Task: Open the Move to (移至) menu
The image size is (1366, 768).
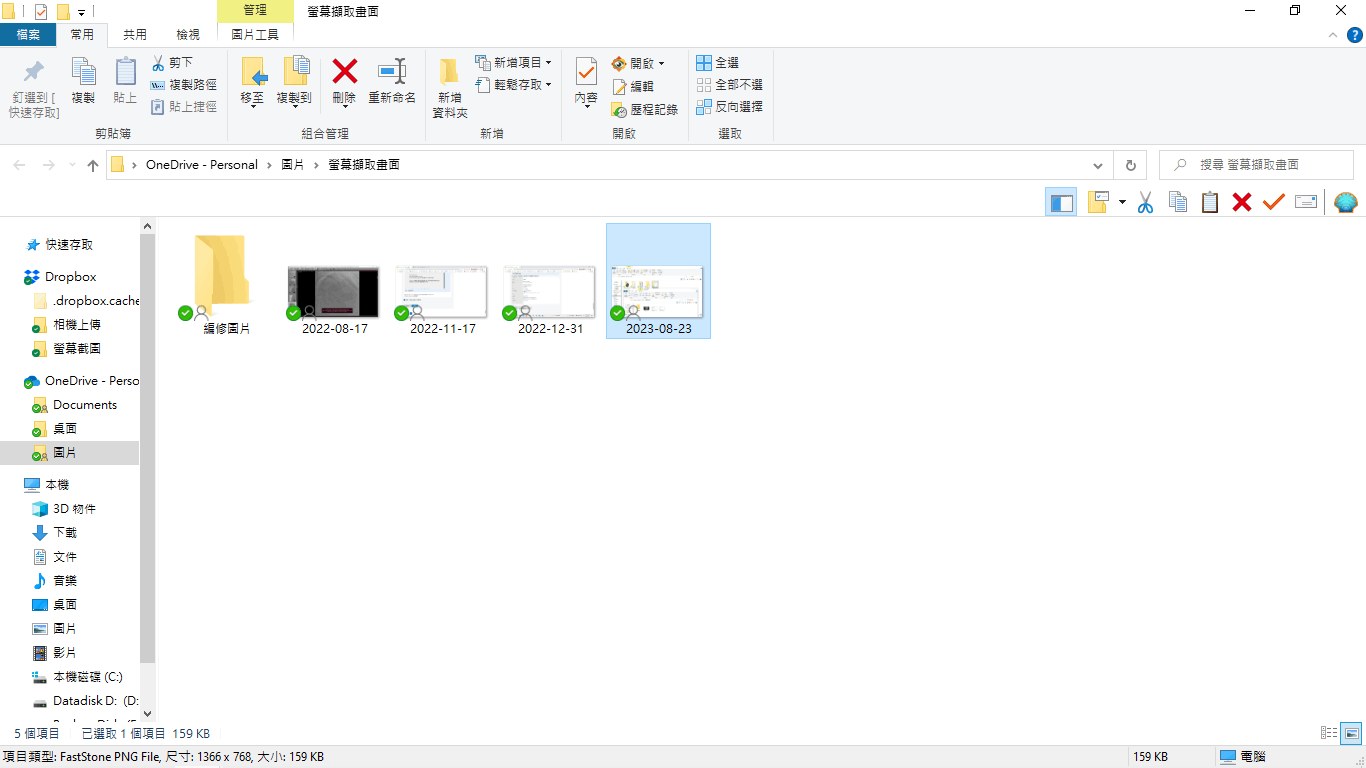Action: click(253, 82)
